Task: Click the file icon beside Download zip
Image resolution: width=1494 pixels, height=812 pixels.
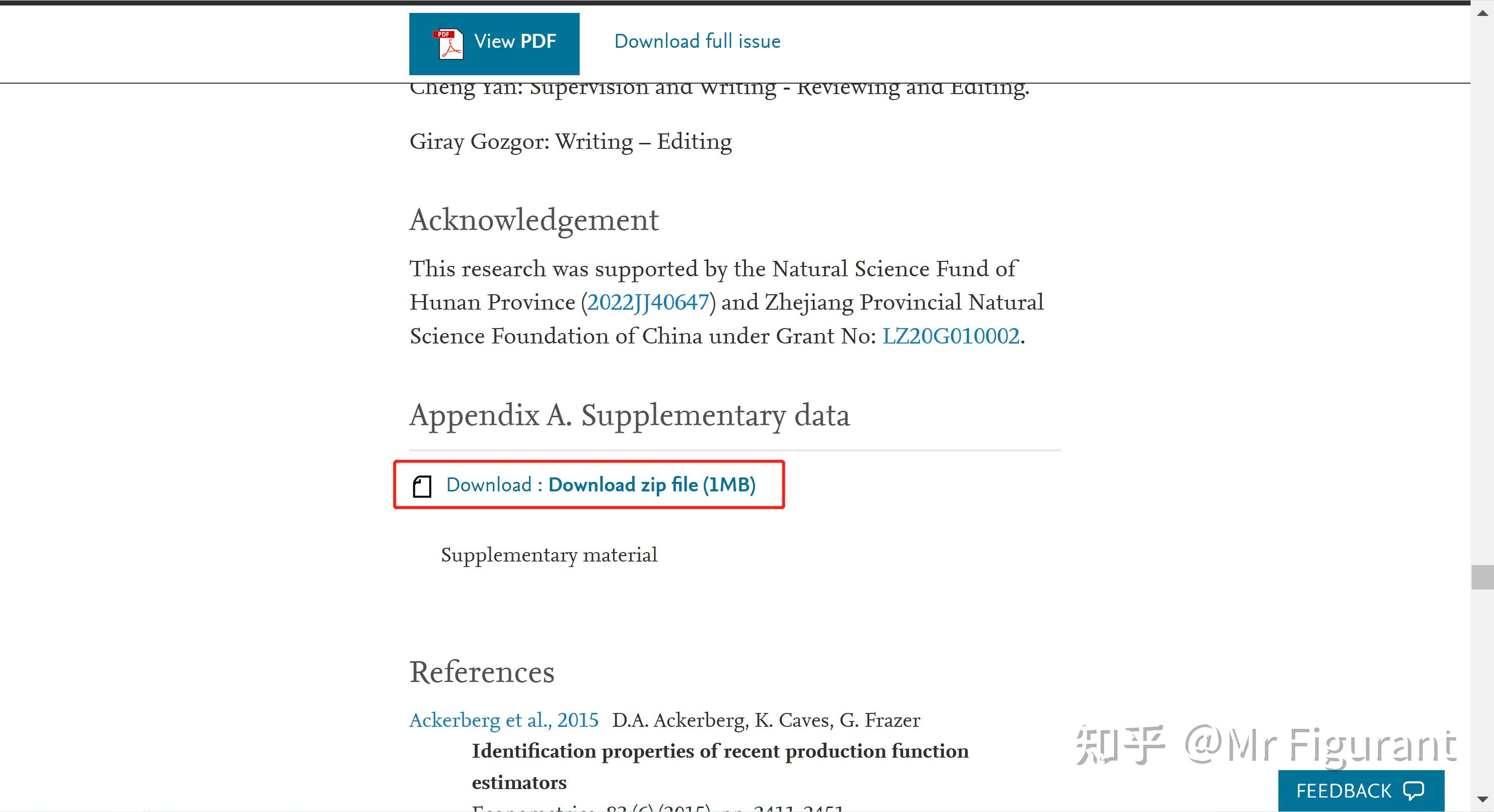Action: click(422, 486)
